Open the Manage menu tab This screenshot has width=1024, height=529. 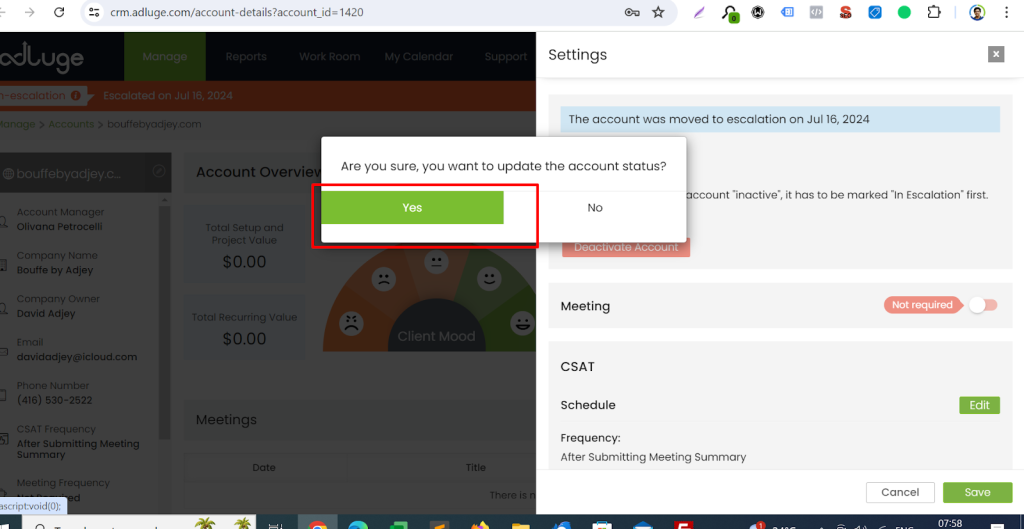click(165, 57)
